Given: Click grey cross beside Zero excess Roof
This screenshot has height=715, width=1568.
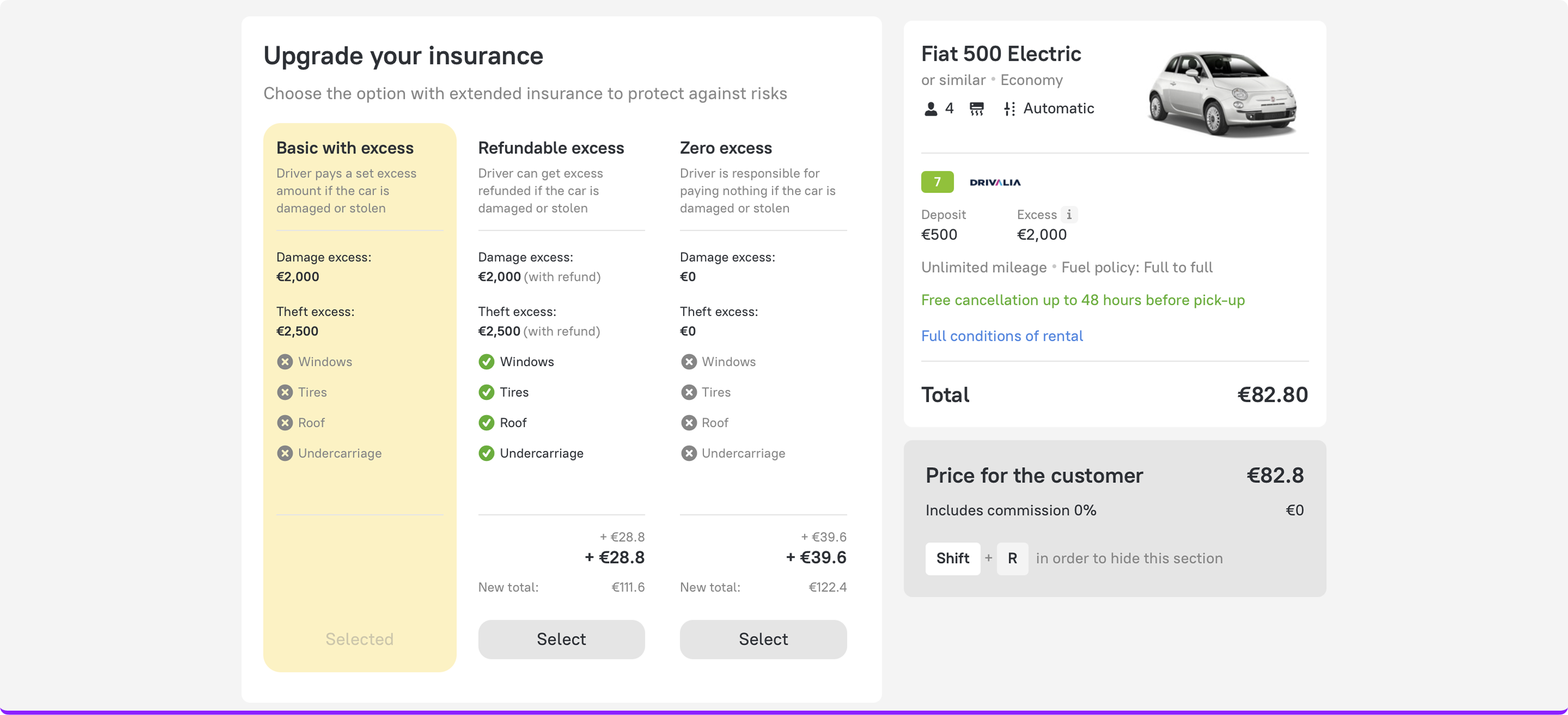Looking at the screenshot, I should pyautogui.click(x=688, y=423).
